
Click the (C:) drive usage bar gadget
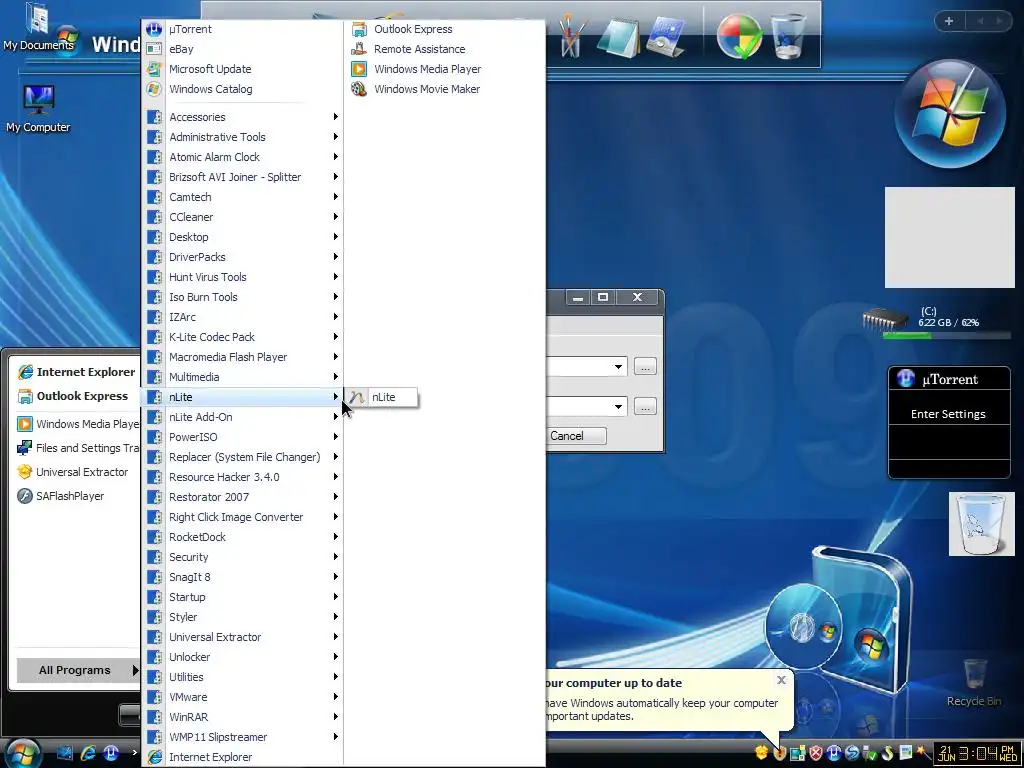tap(946, 336)
